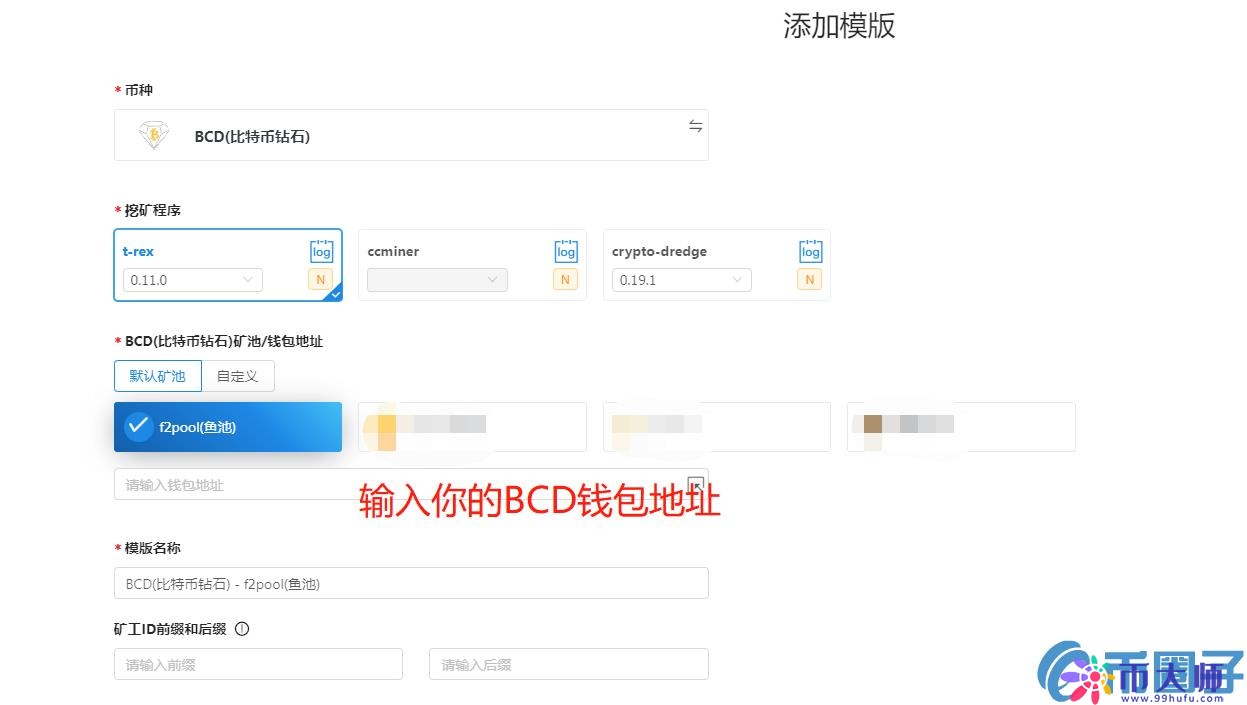
Task: Click the 请输入后缀 suffix field
Action: click(x=569, y=664)
